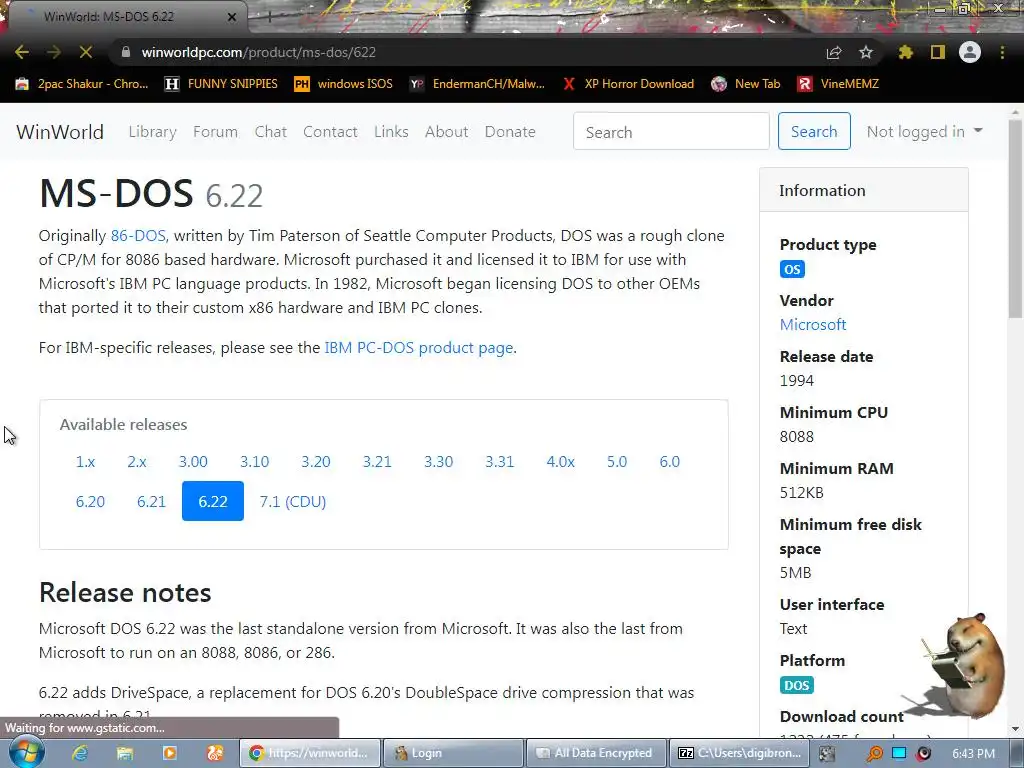Screen dimensions: 1024x768
Task: Bookmark this page with the star
Action: point(866,52)
